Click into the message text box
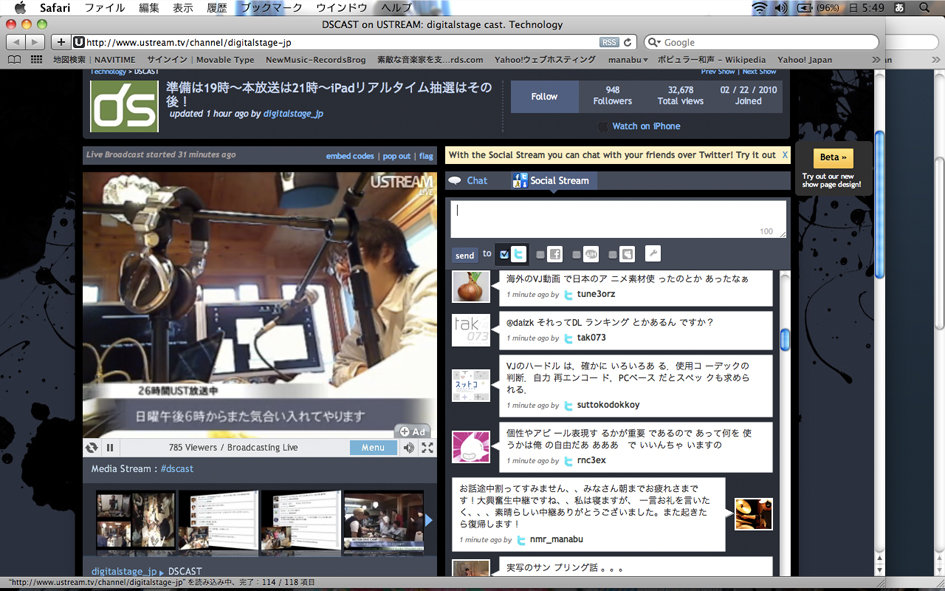The width and height of the screenshot is (945, 591). (x=618, y=219)
